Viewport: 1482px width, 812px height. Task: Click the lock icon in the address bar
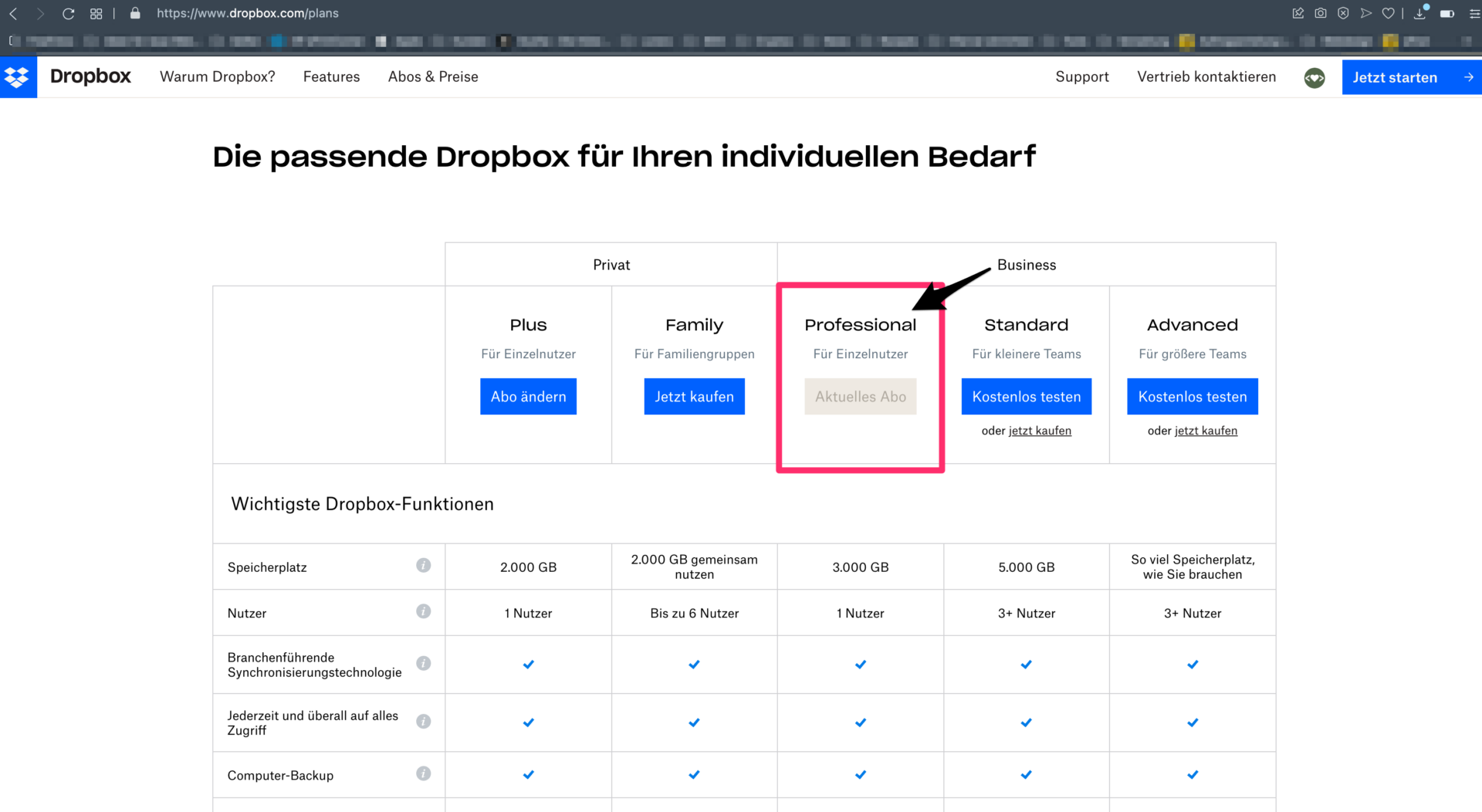pos(134,13)
